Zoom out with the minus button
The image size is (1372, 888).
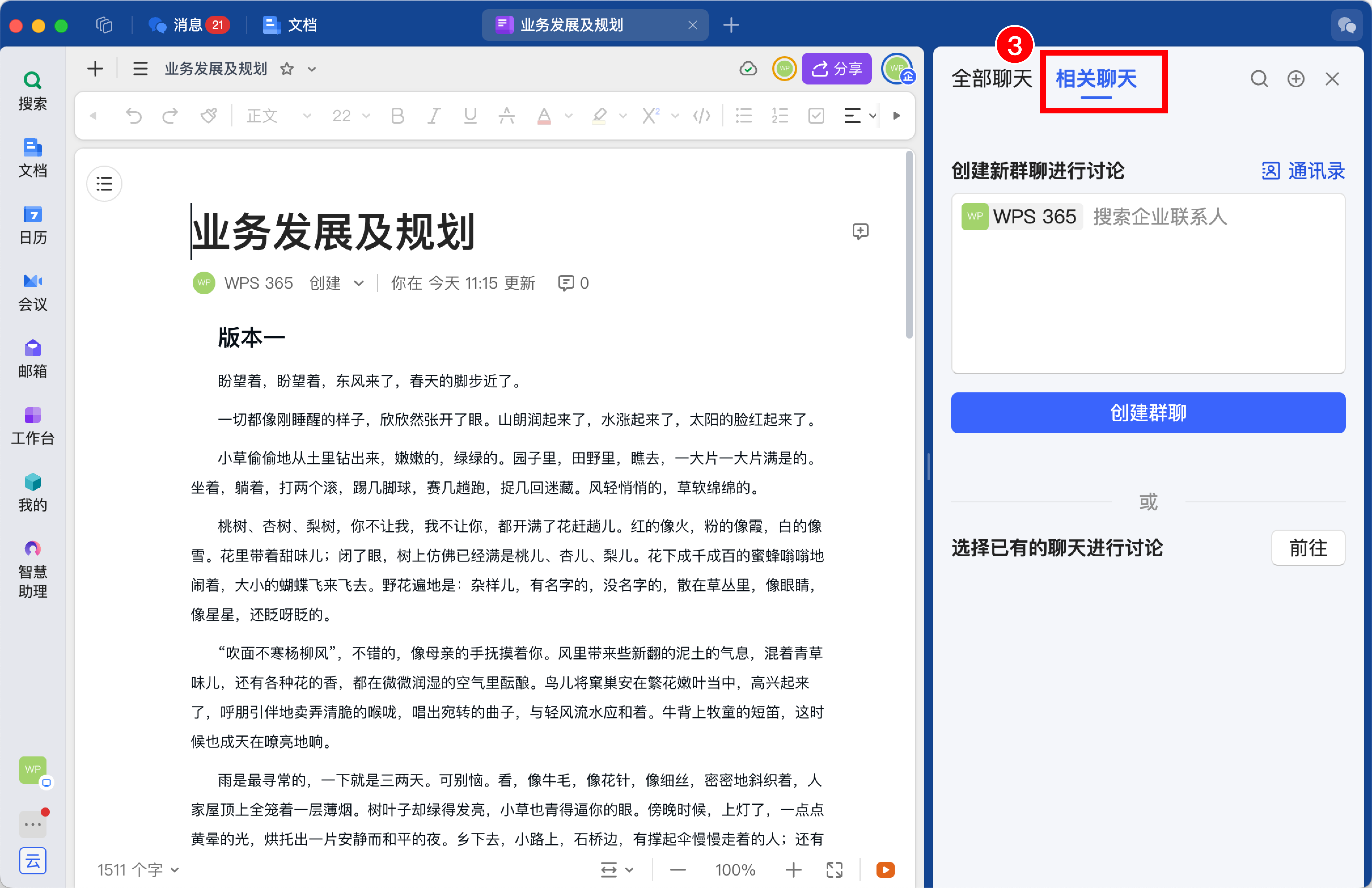click(x=678, y=870)
